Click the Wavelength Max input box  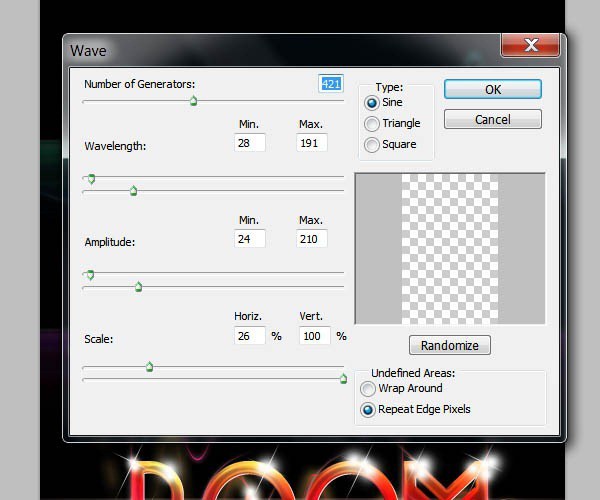(311, 143)
